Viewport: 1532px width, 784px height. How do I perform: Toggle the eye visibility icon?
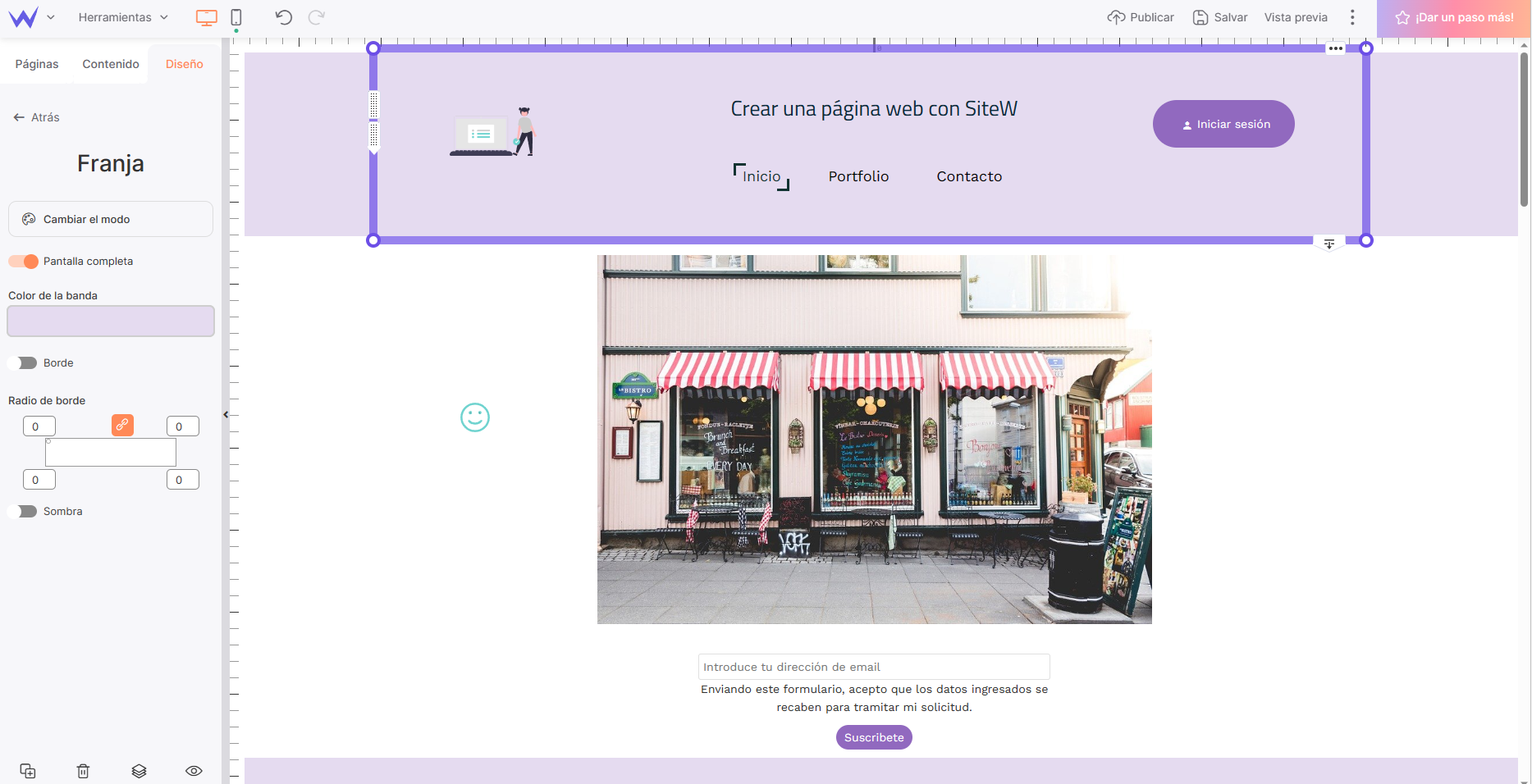tap(194, 771)
